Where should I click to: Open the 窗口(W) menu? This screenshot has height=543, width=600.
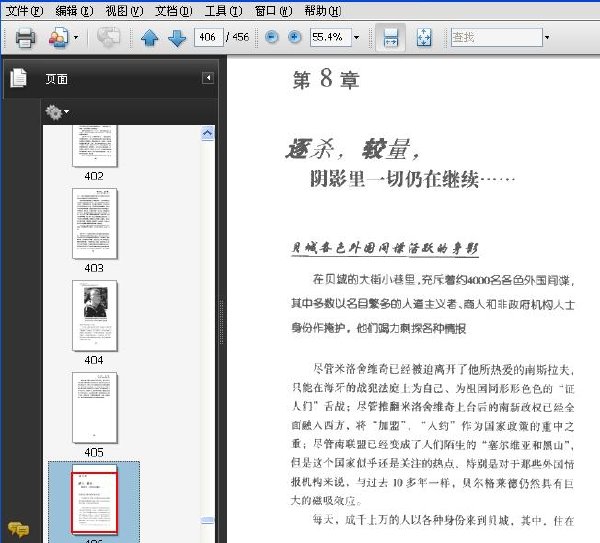(x=274, y=11)
